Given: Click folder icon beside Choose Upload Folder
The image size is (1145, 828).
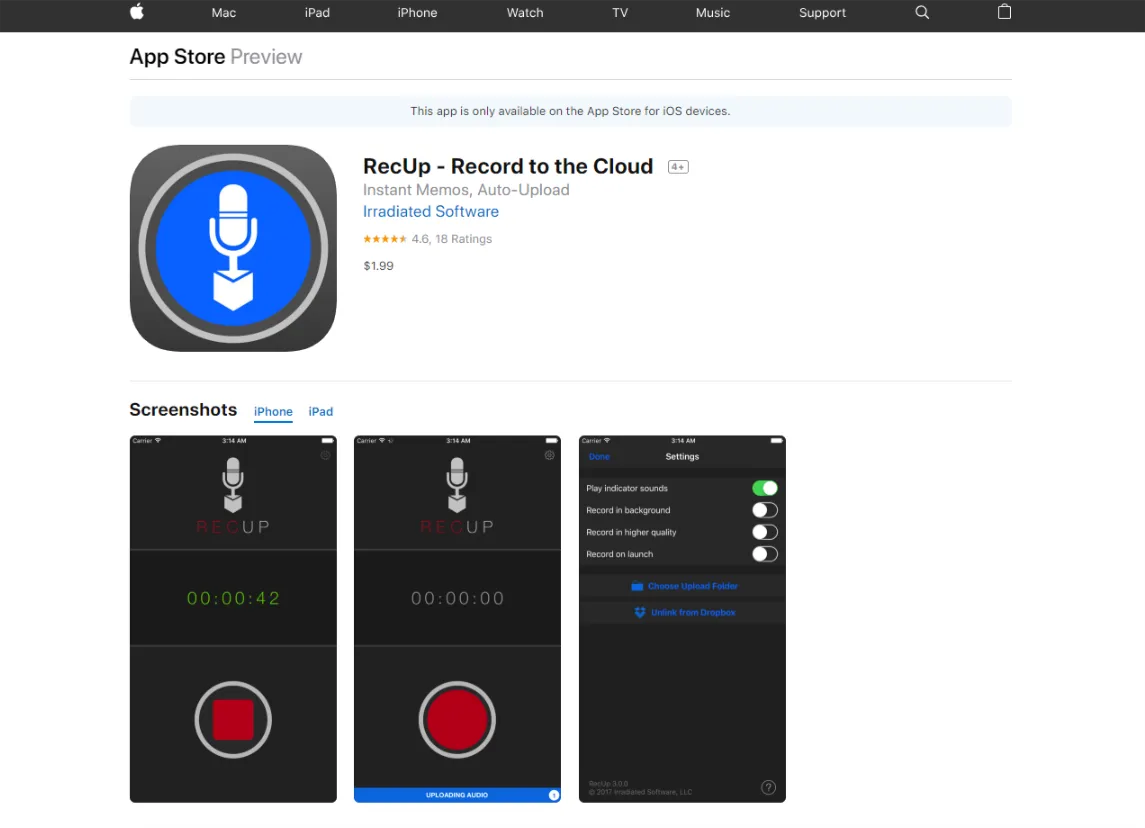Looking at the screenshot, I should point(637,586).
